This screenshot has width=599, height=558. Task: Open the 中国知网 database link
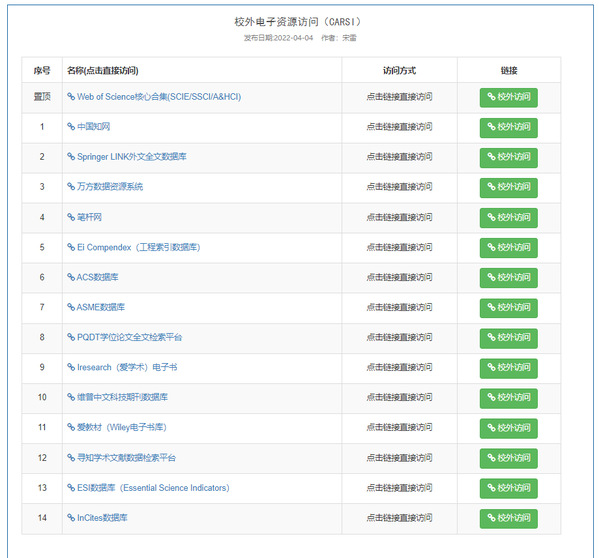click(89, 126)
